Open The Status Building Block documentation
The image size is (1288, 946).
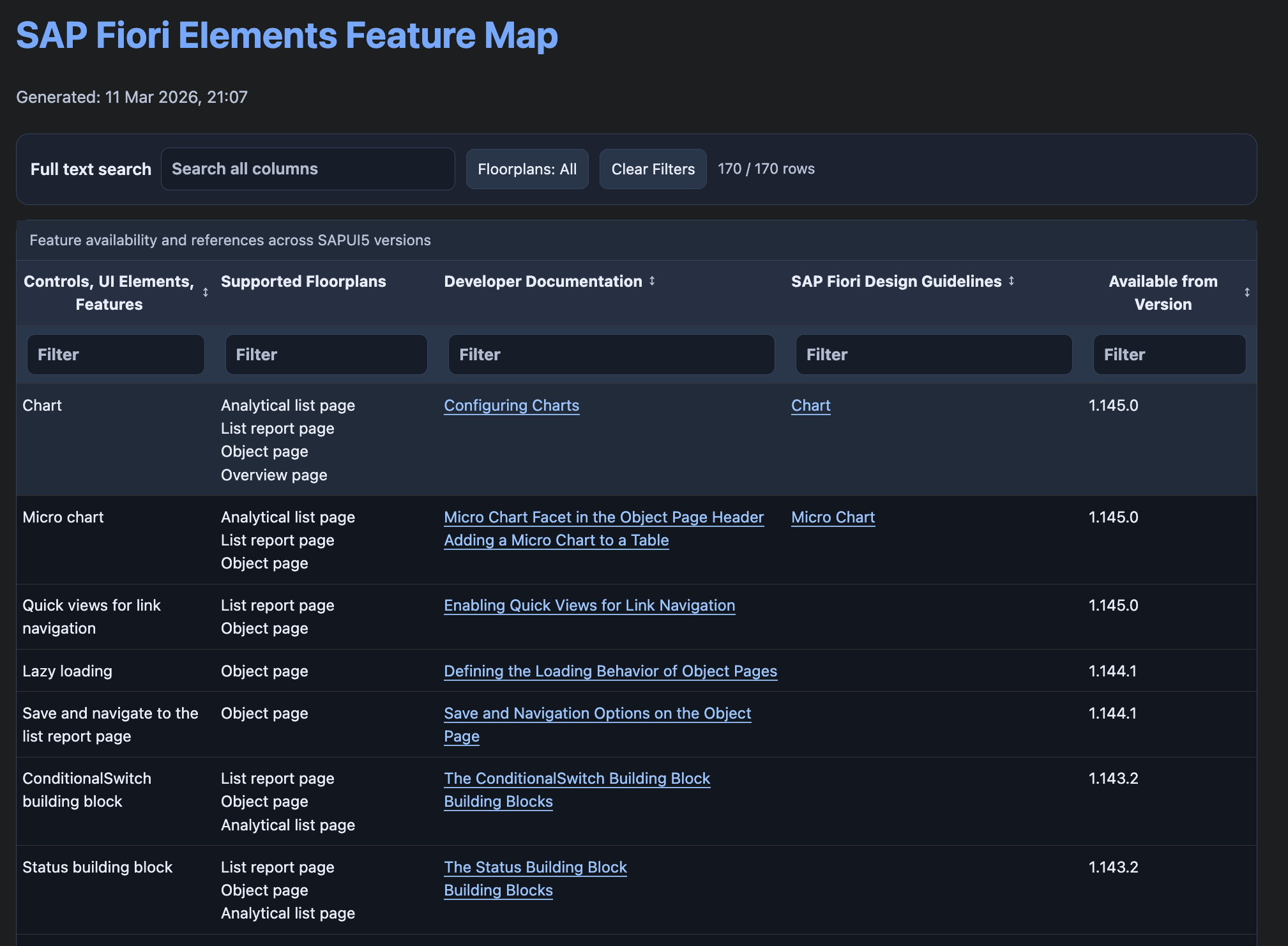click(x=535, y=867)
